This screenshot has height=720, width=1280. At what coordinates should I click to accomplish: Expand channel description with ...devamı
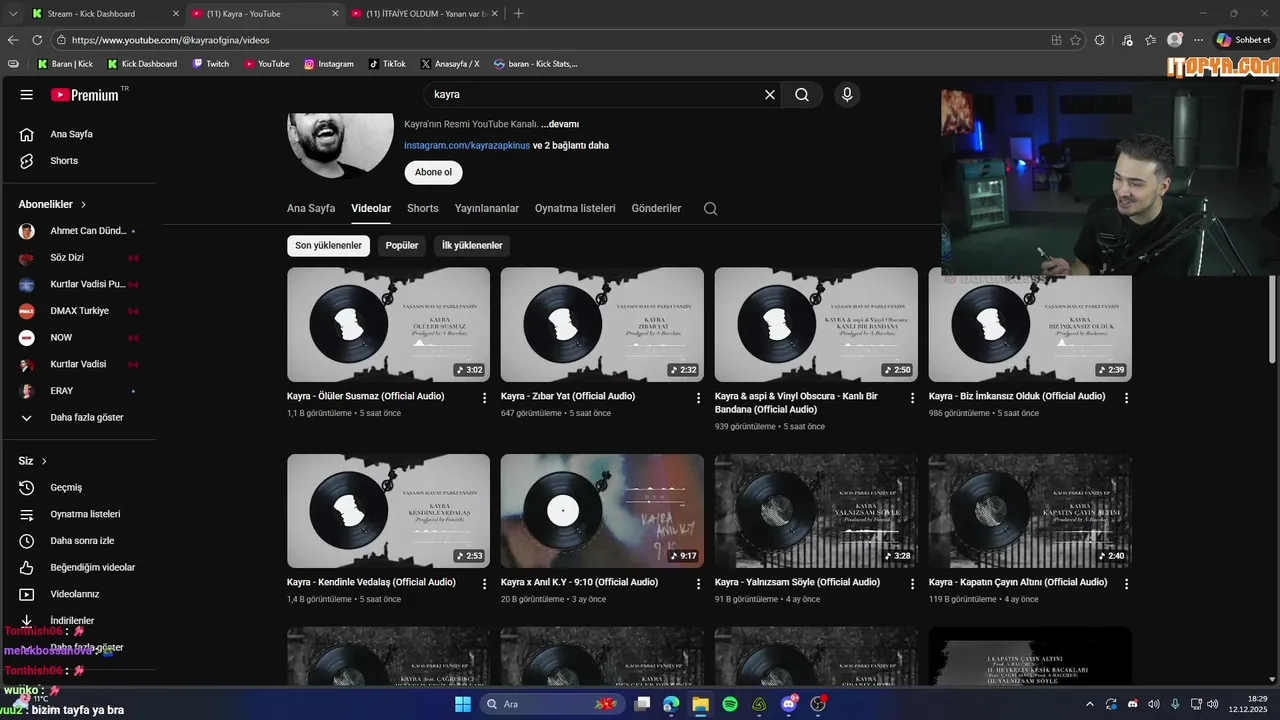[x=560, y=124]
